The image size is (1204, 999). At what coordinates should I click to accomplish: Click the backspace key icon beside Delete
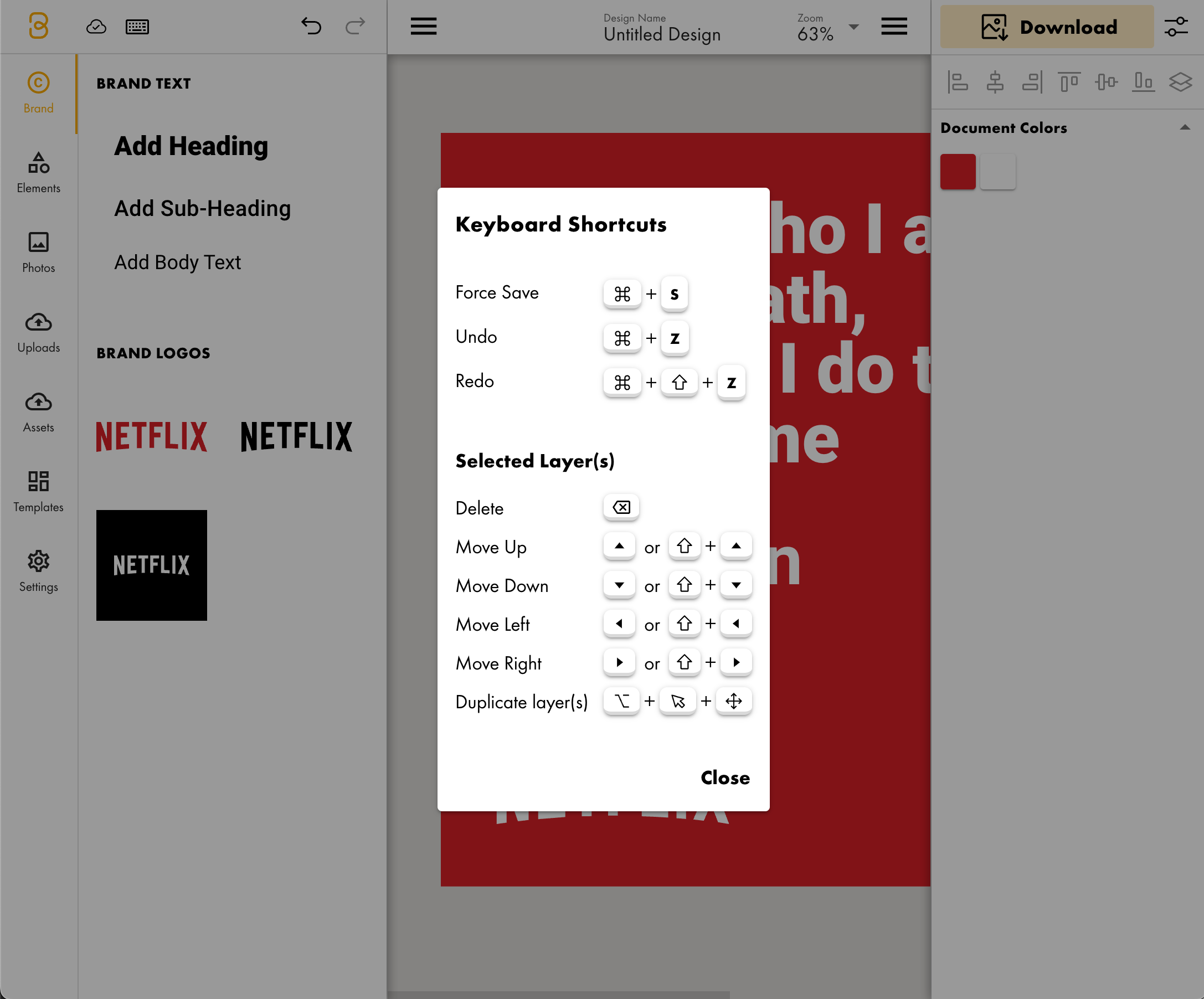(x=621, y=507)
